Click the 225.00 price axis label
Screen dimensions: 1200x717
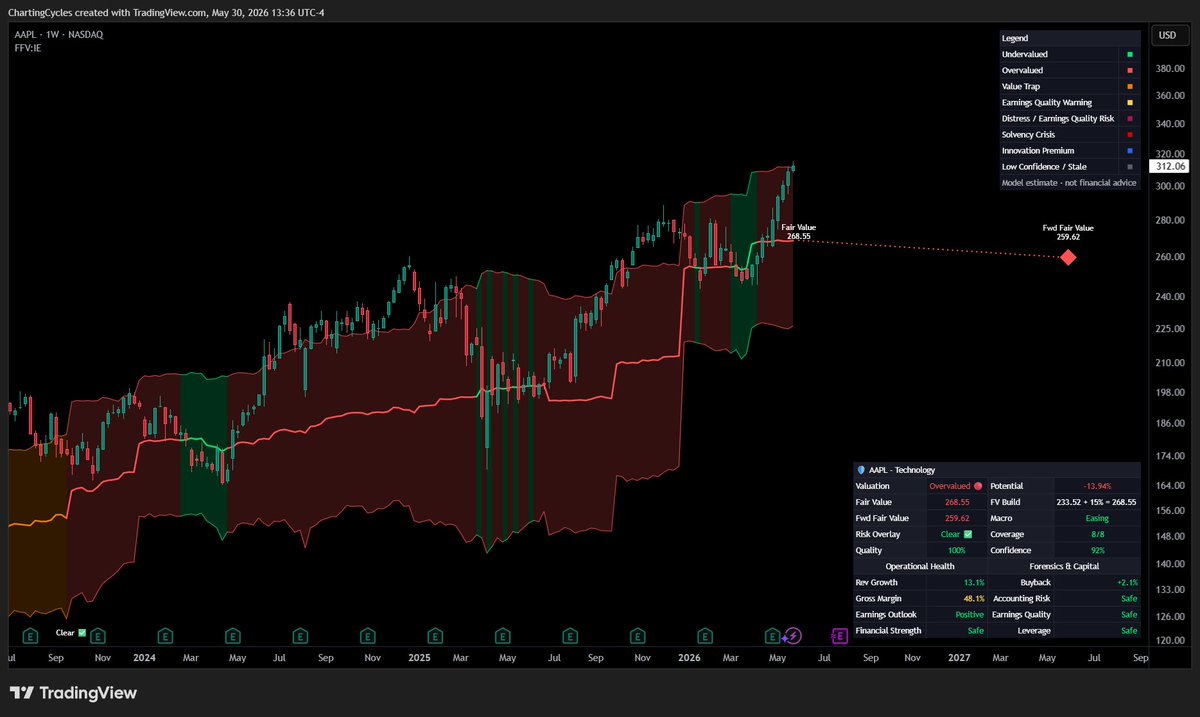[1168, 327]
